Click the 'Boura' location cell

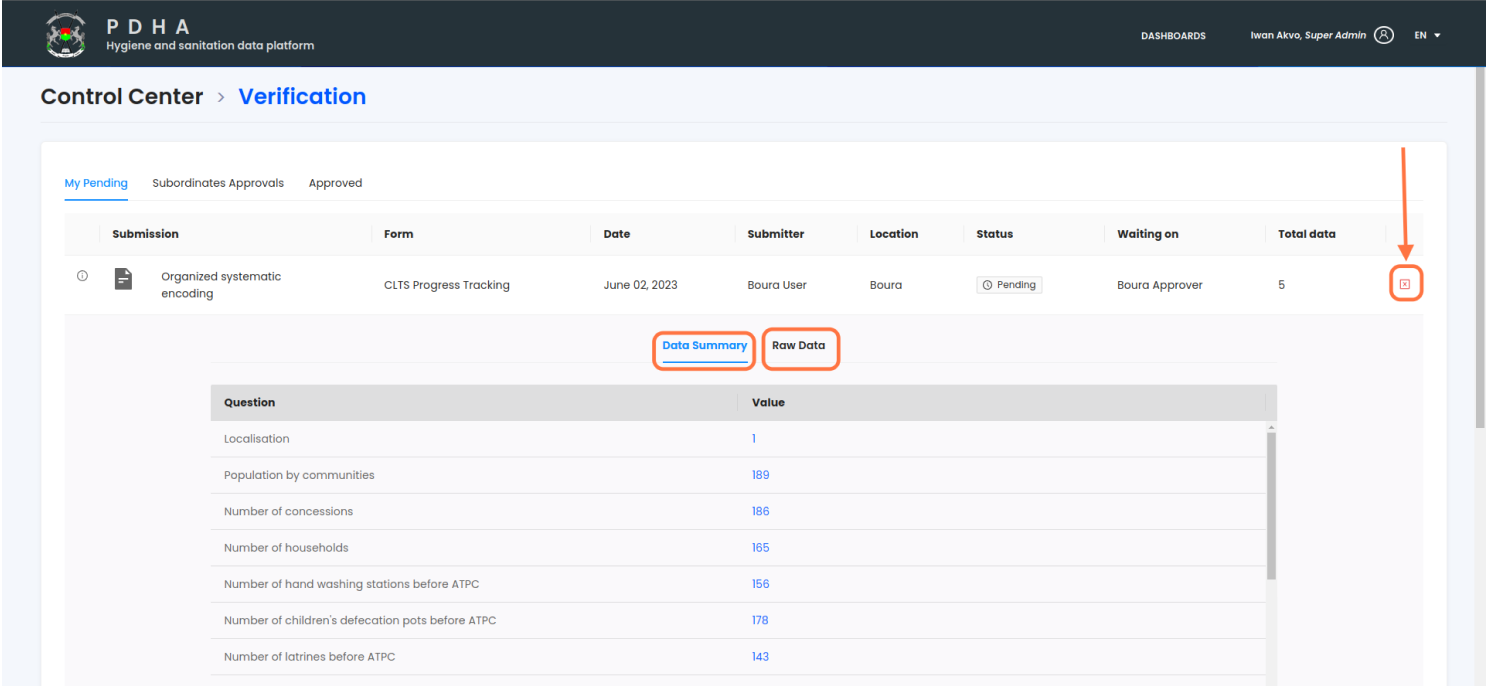pos(886,285)
